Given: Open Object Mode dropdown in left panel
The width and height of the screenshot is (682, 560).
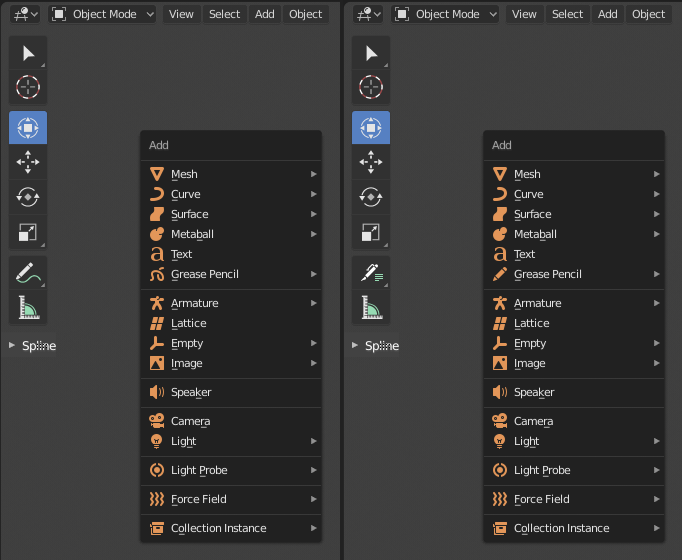Looking at the screenshot, I should (x=102, y=14).
